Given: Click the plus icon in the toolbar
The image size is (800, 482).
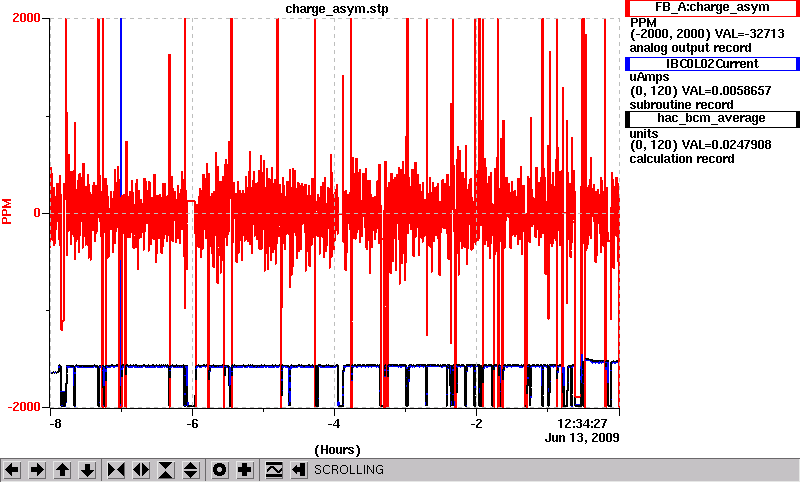Looking at the screenshot, I should click(x=245, y=470).
